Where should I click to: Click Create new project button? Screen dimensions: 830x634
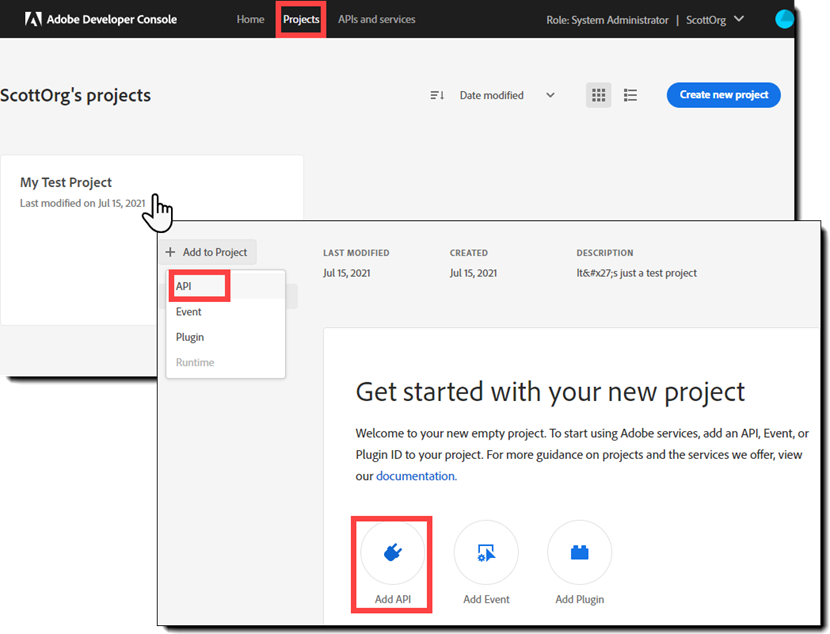click(x=723, y=95)
